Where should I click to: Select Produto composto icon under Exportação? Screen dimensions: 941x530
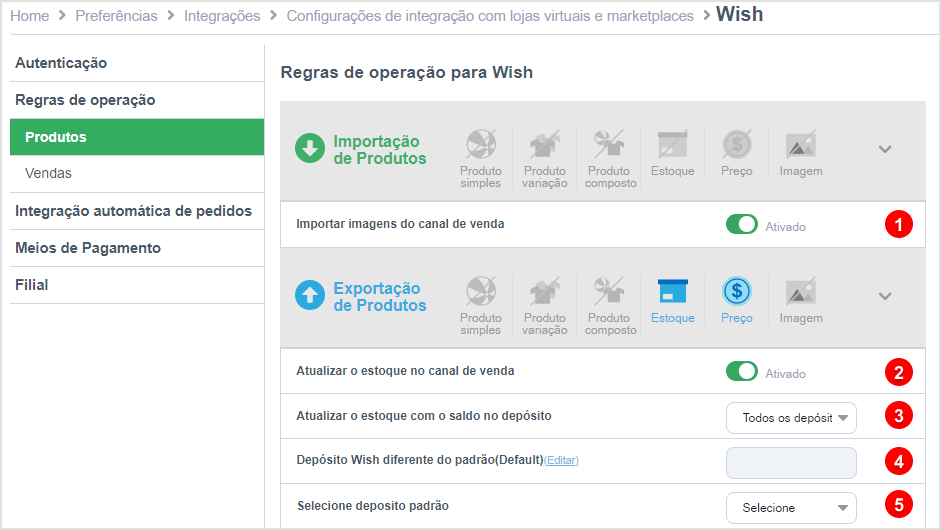(609, 291)
